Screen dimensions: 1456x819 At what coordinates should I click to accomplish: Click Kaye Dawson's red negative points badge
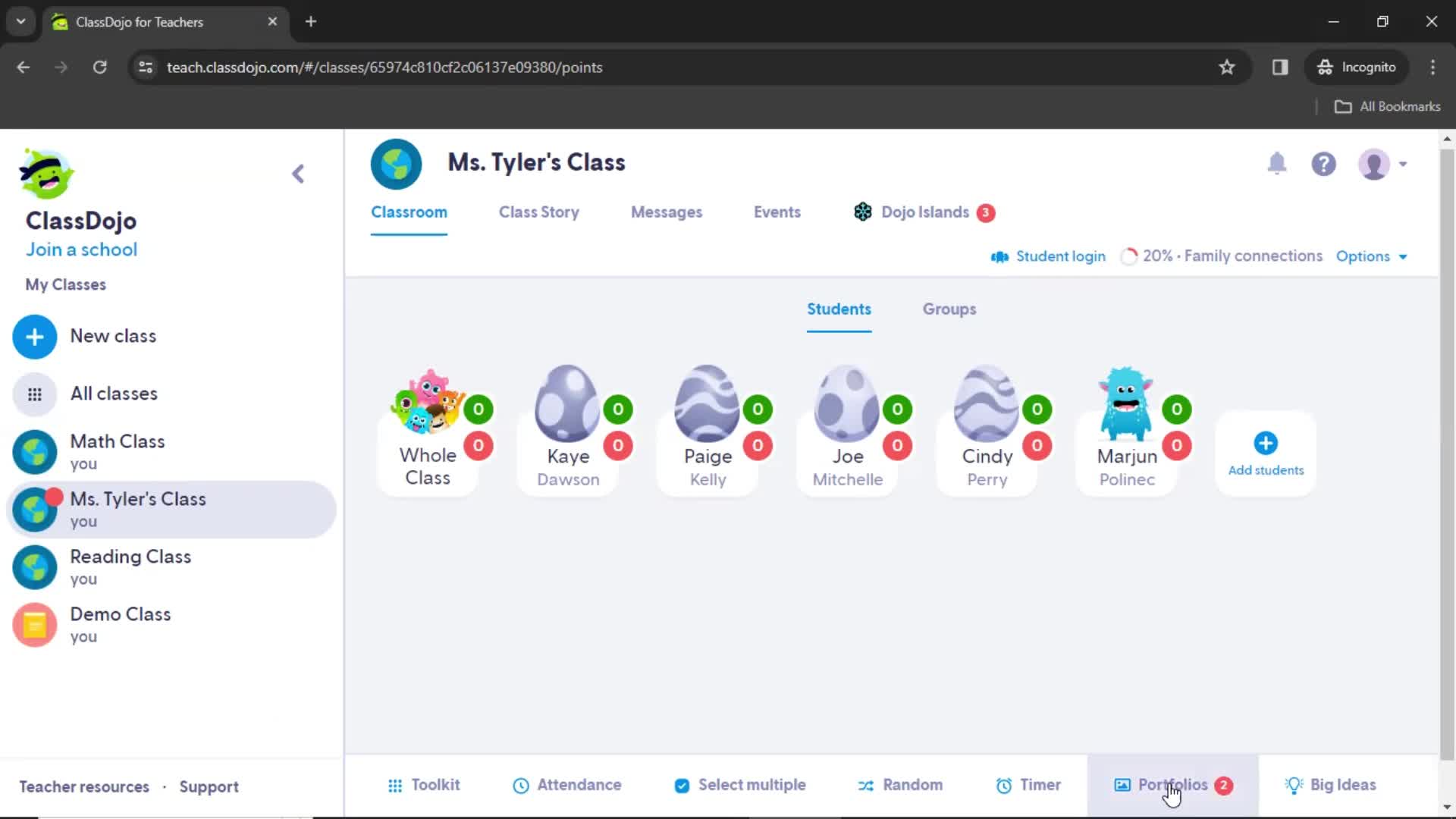(618, 446)
